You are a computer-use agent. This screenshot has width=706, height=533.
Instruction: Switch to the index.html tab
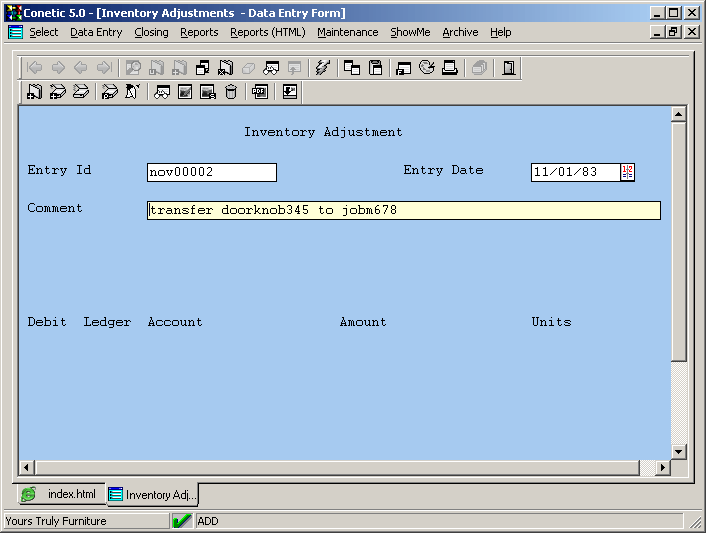(62, 495)
